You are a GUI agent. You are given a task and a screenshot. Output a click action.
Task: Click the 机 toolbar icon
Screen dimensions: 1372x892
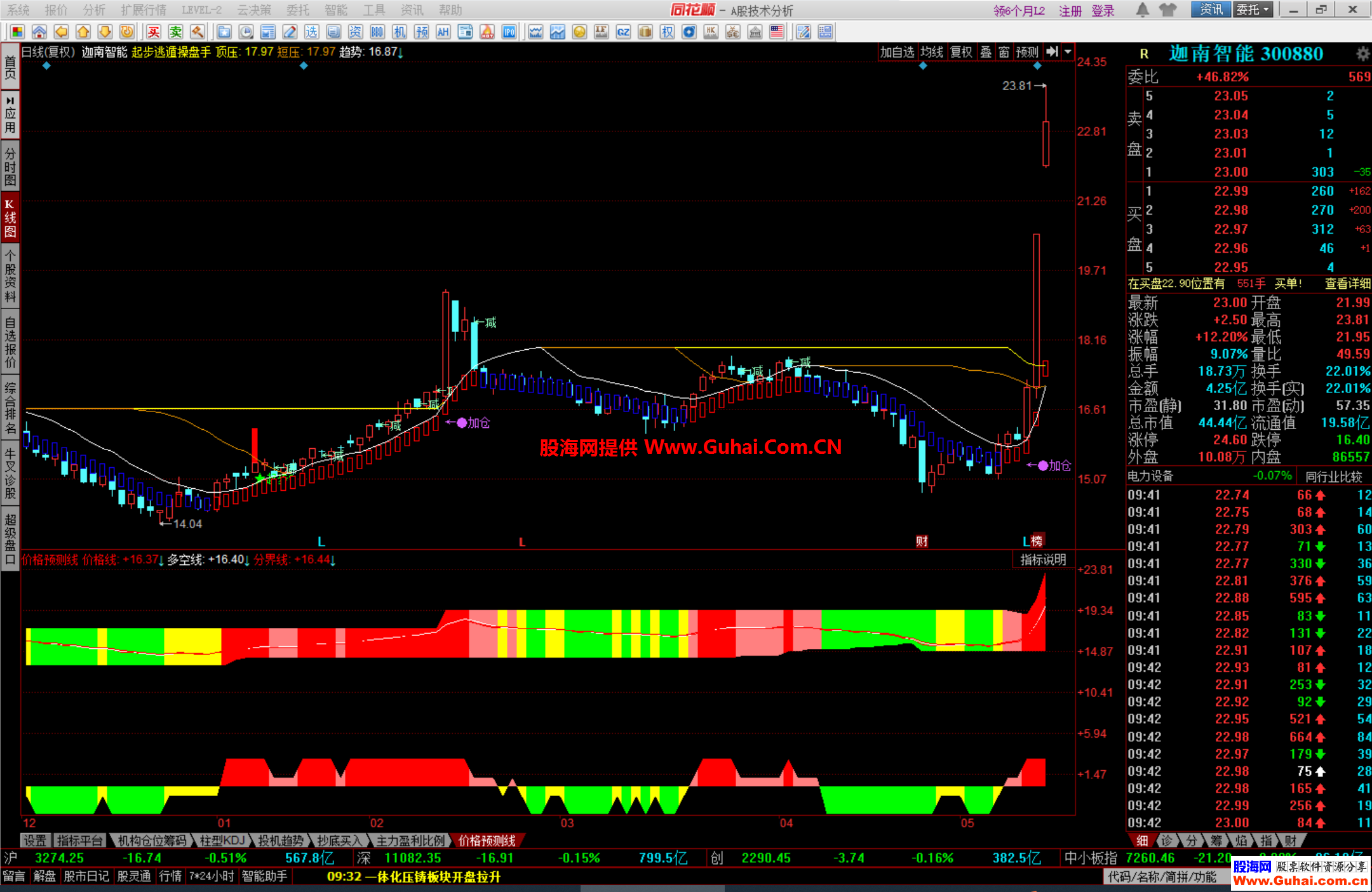click(x=400, y=32)
